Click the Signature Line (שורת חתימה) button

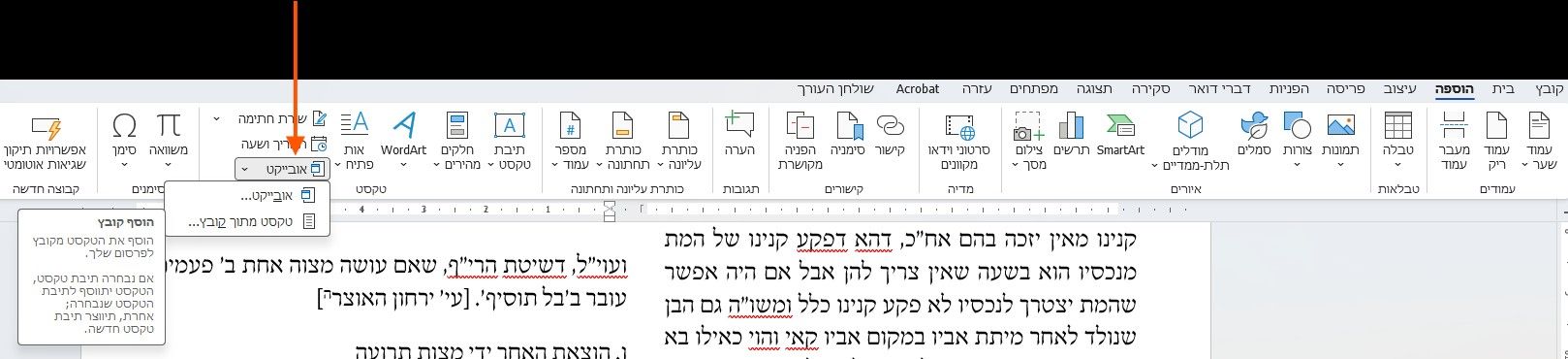[x=282, y=119]
